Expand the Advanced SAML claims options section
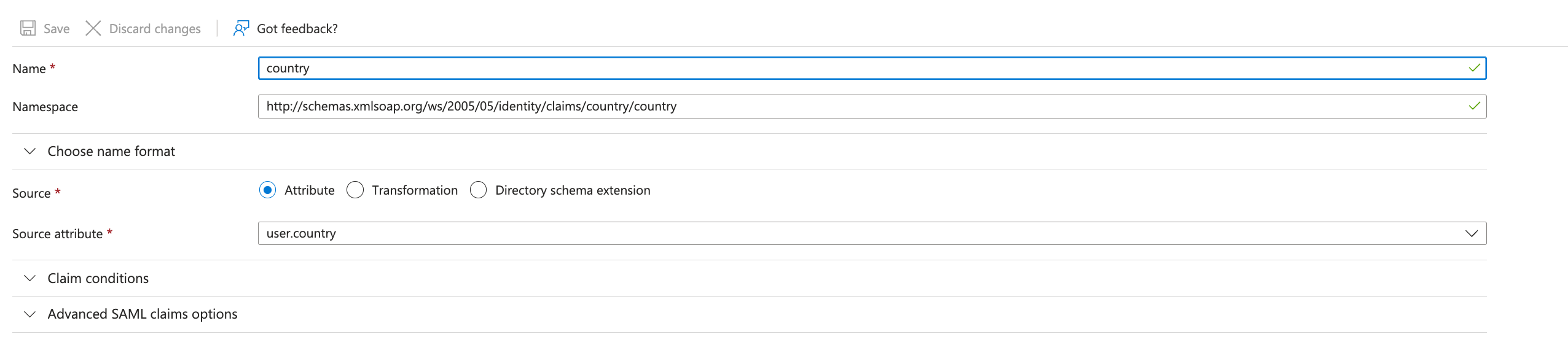1568x361 pixels. click(x=141, y=313)
